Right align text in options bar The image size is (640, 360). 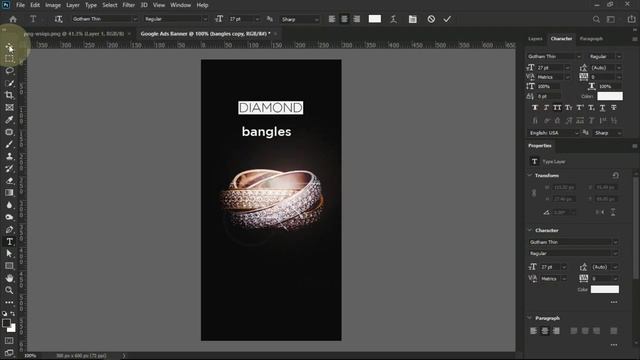[357, 19]
